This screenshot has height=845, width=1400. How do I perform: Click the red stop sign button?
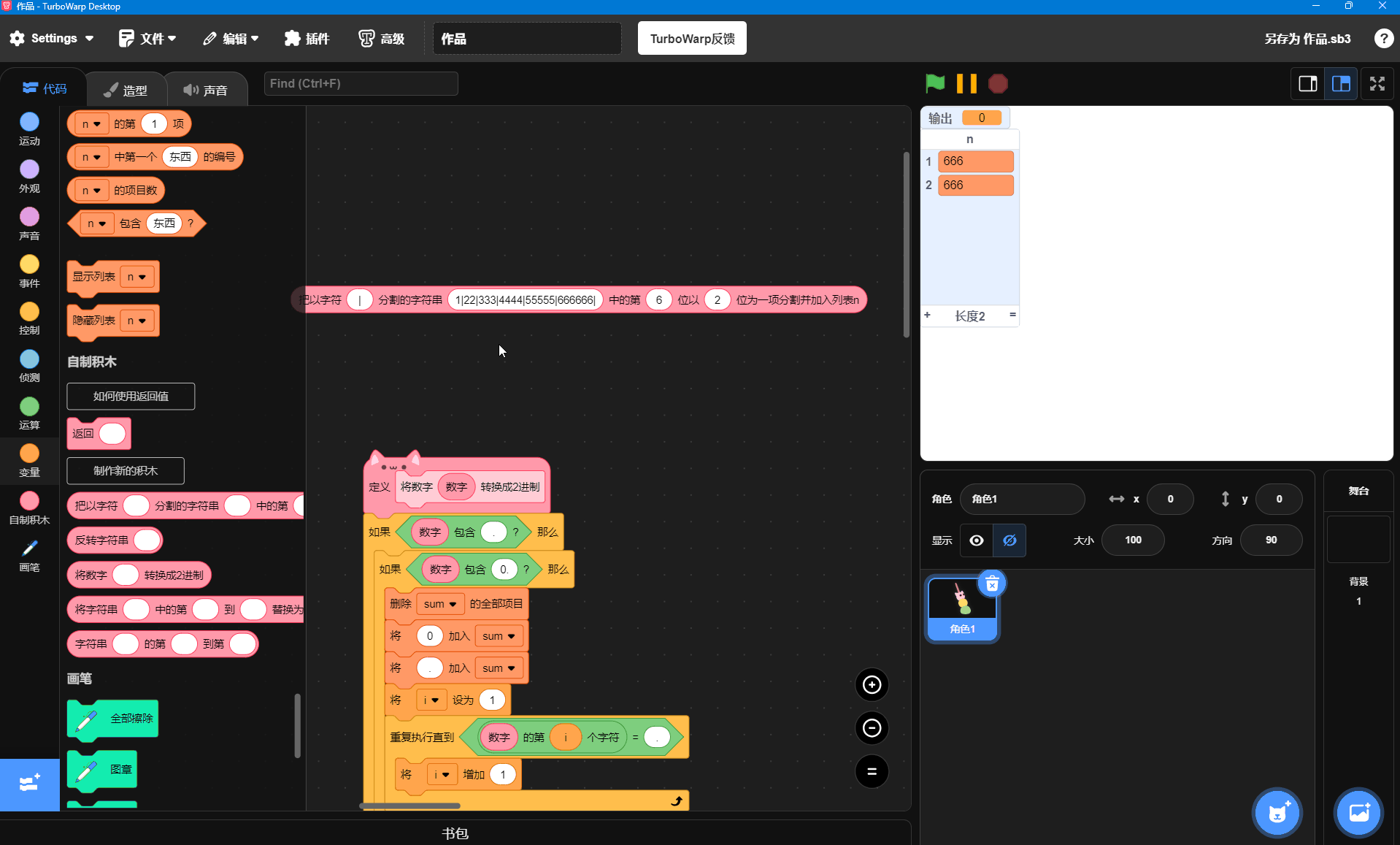click(x=998, y=84)
